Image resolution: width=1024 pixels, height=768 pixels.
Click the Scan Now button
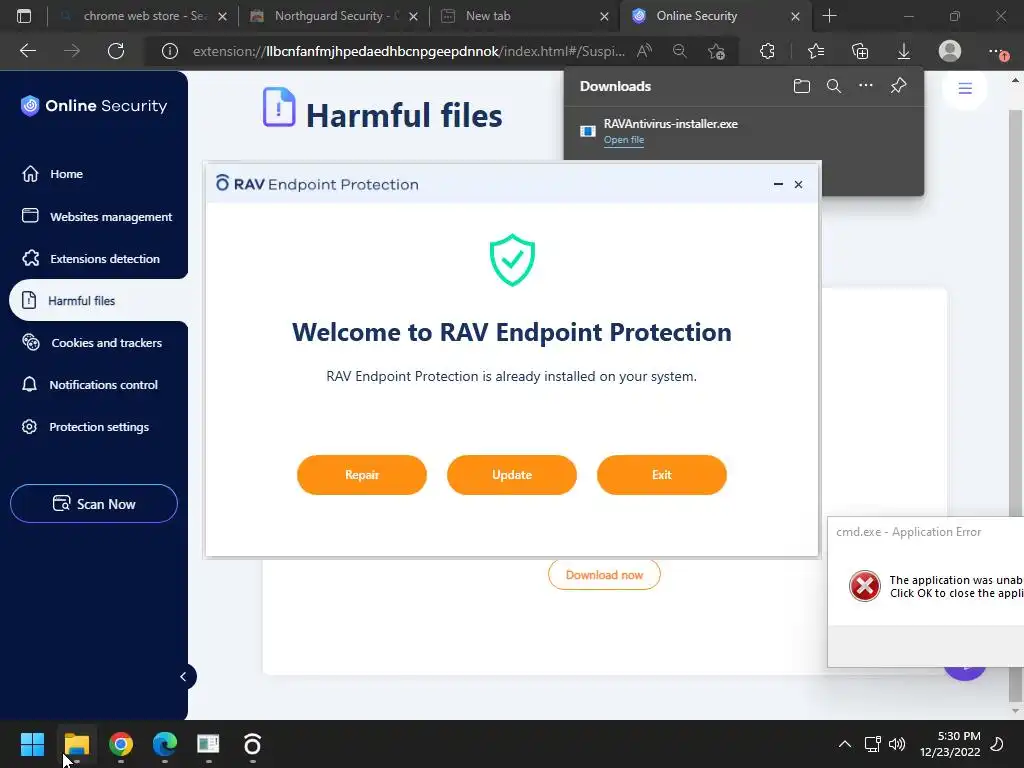pyautogui.click(x=94, y=504)
